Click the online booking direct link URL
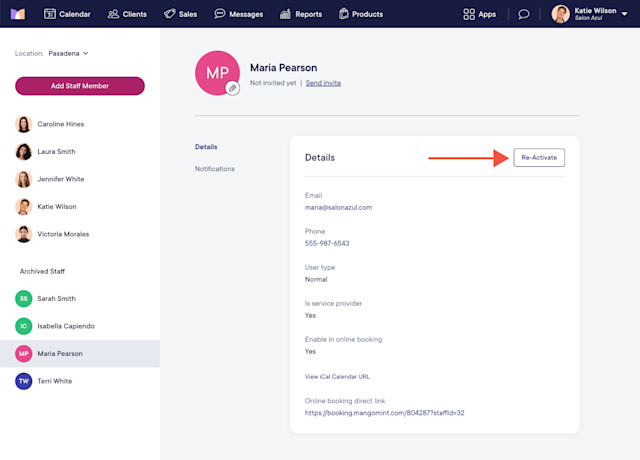Viewport: 640px width, 460px height. 384,413
